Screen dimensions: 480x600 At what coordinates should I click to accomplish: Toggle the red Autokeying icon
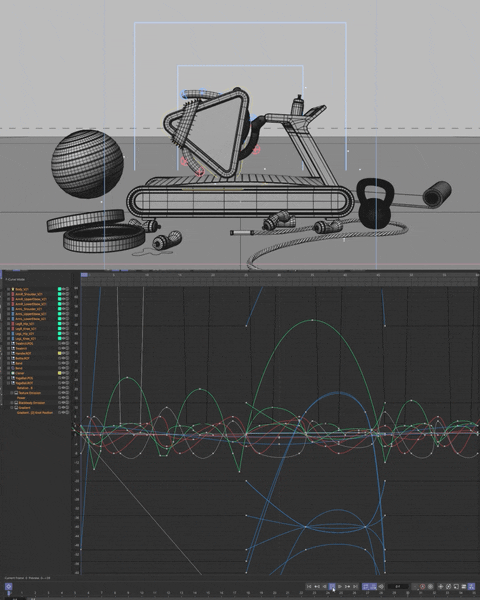(x=423, y=586)
